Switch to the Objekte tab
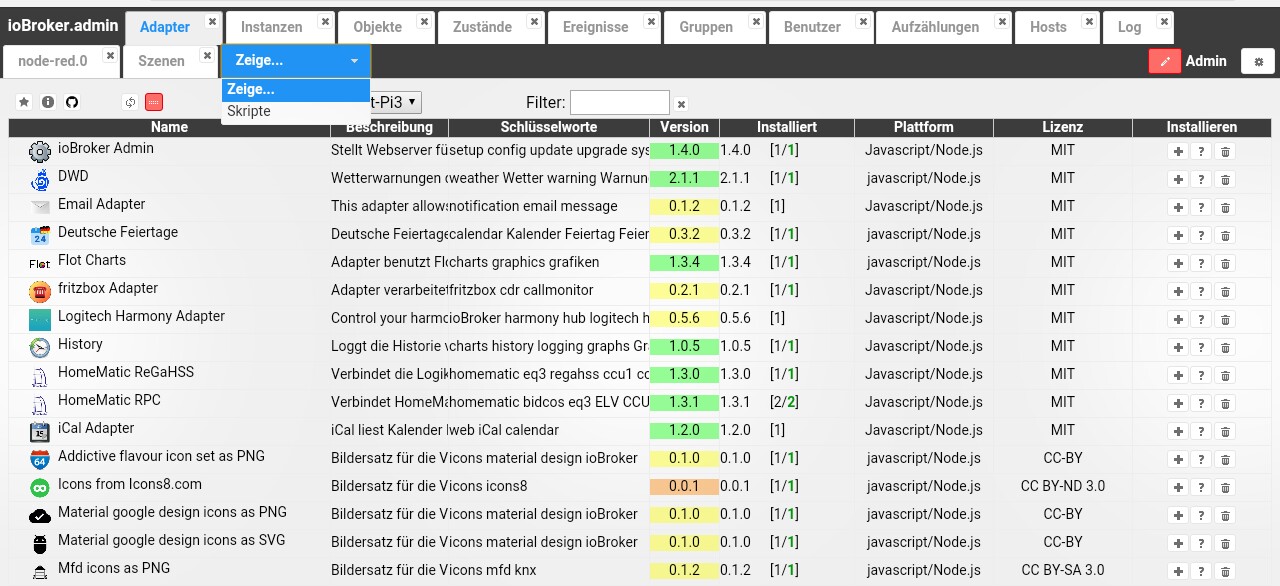The width and height of the screenshot is (1280, 586). (x=378, y=27)
